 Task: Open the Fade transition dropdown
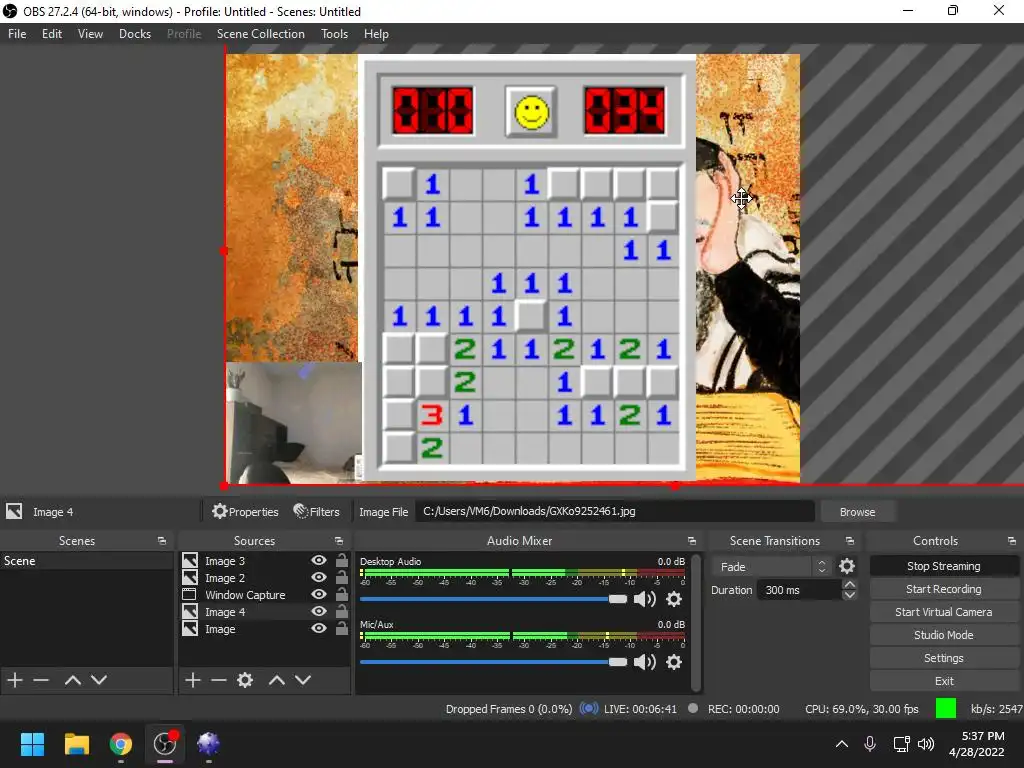pyautogui.click(x=771, y=566)
